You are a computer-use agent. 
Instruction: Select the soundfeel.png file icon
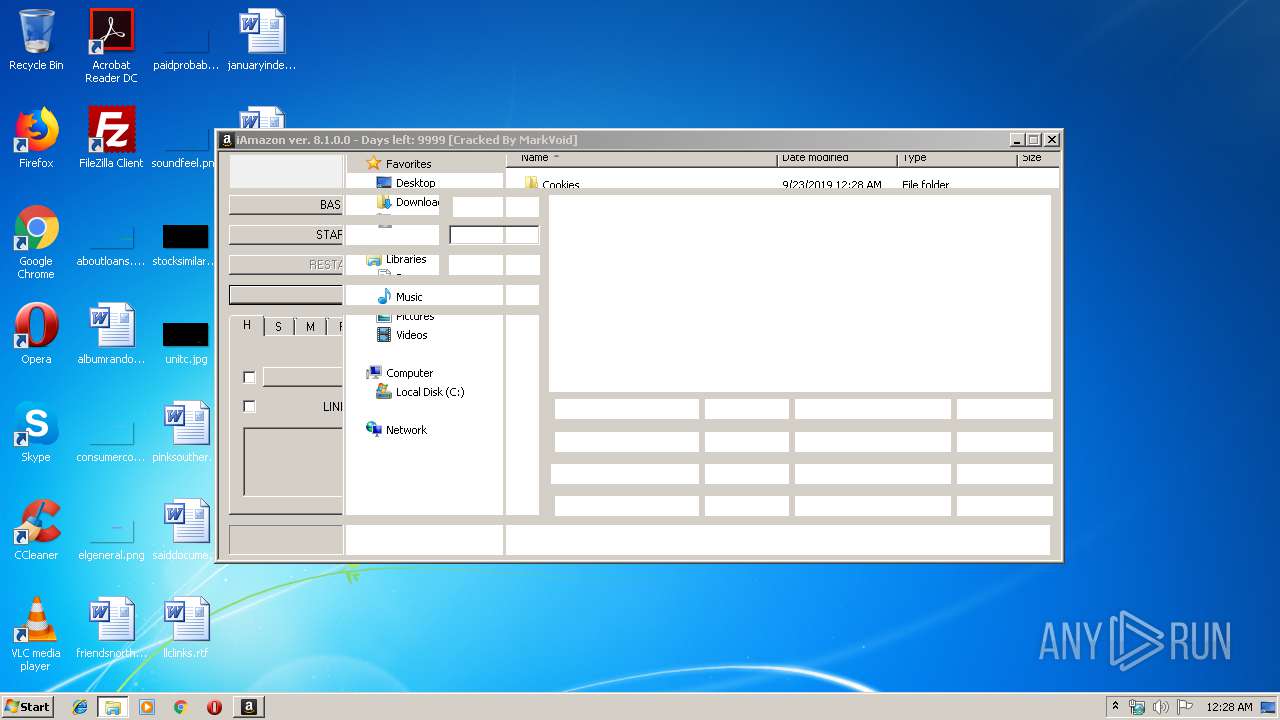click(182, 146)
